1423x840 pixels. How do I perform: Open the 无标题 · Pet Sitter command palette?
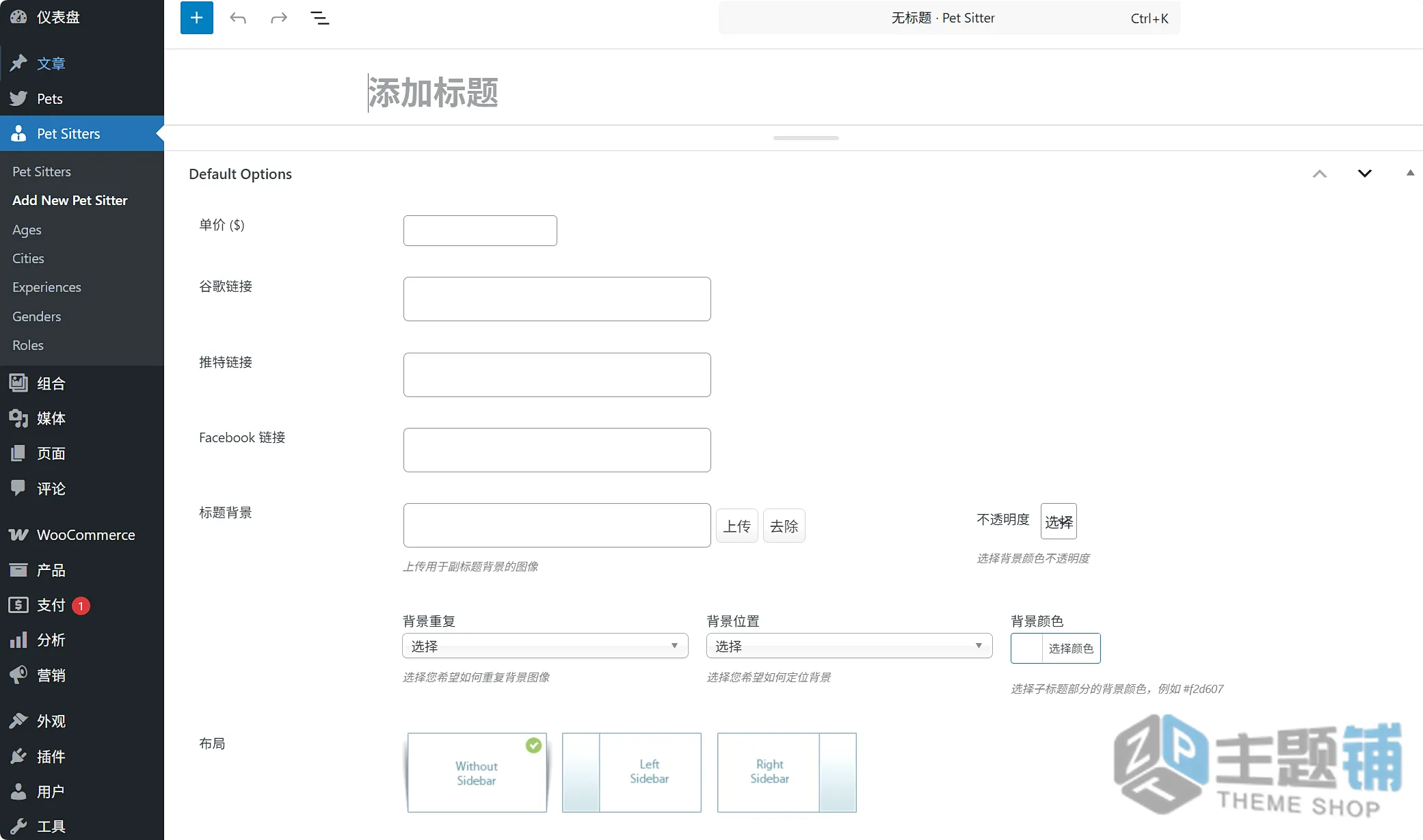pos(949,18)
